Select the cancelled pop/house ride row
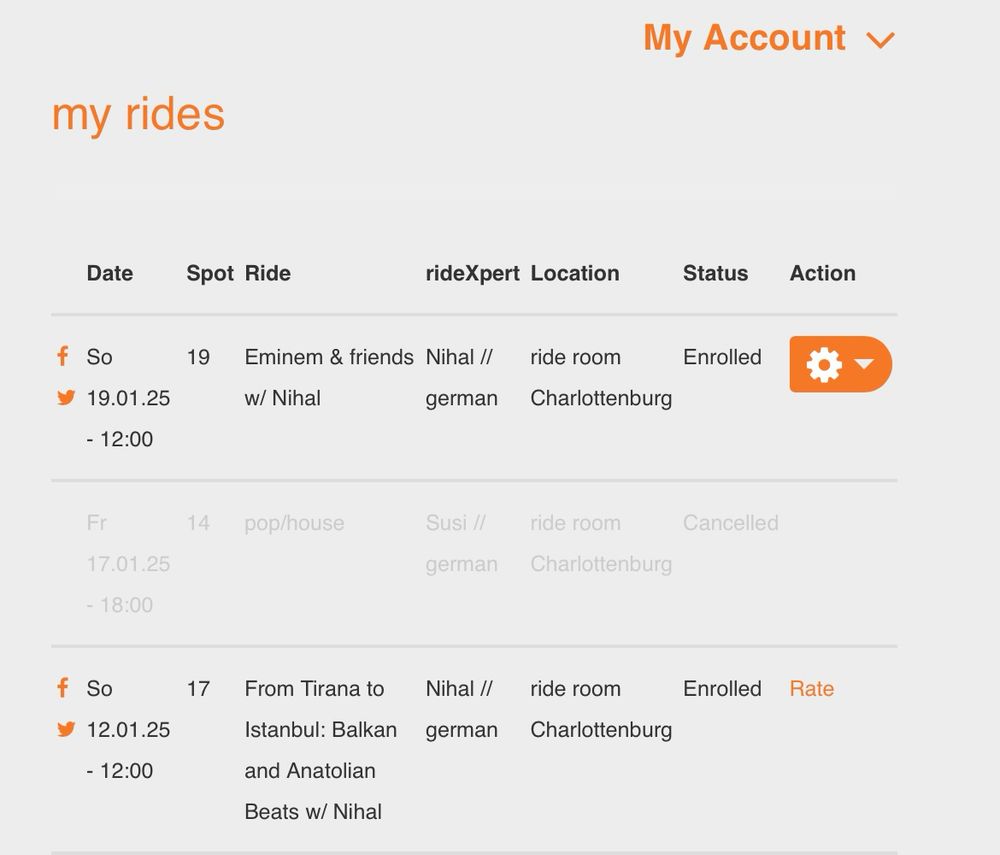The height and width of the screenshot is (855, 1000). 474,564
